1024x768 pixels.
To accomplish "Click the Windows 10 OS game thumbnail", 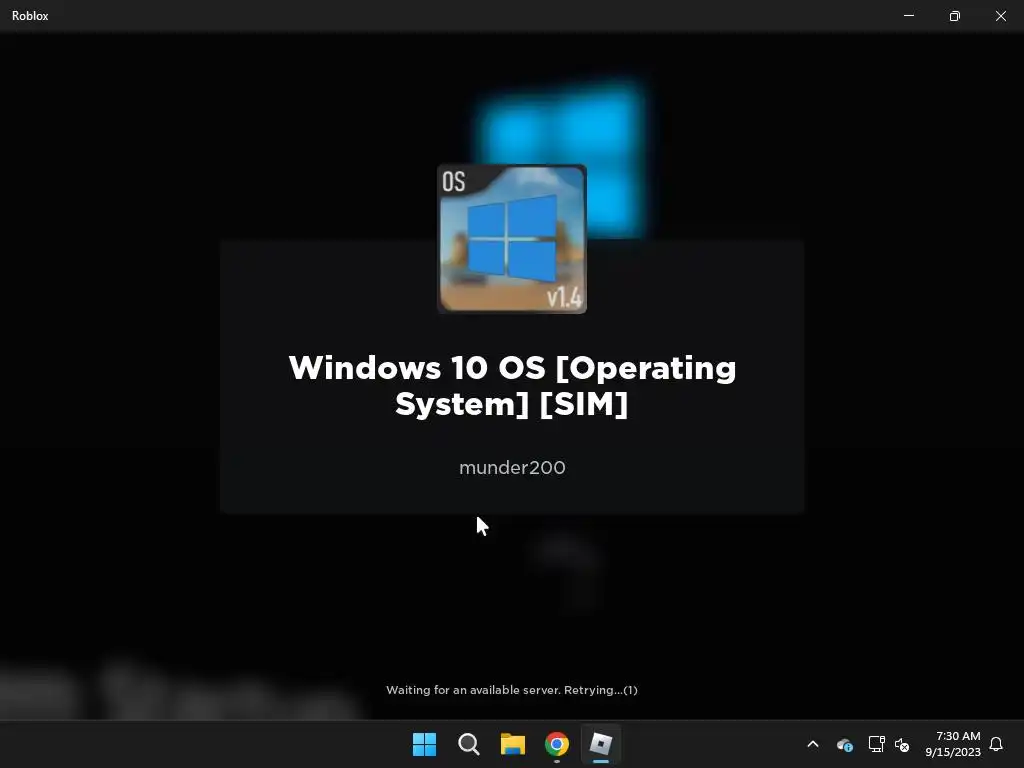I will coord(512,239).
